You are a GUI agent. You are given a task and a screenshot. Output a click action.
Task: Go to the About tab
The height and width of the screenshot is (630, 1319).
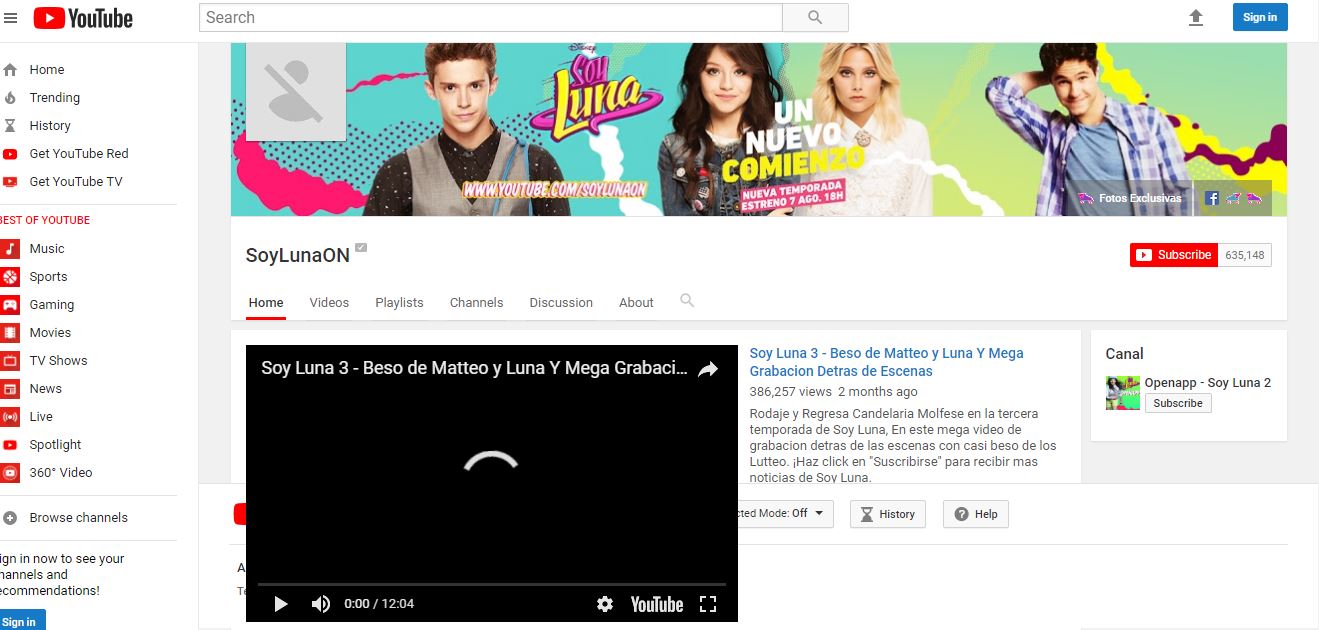tap(636, 302)
